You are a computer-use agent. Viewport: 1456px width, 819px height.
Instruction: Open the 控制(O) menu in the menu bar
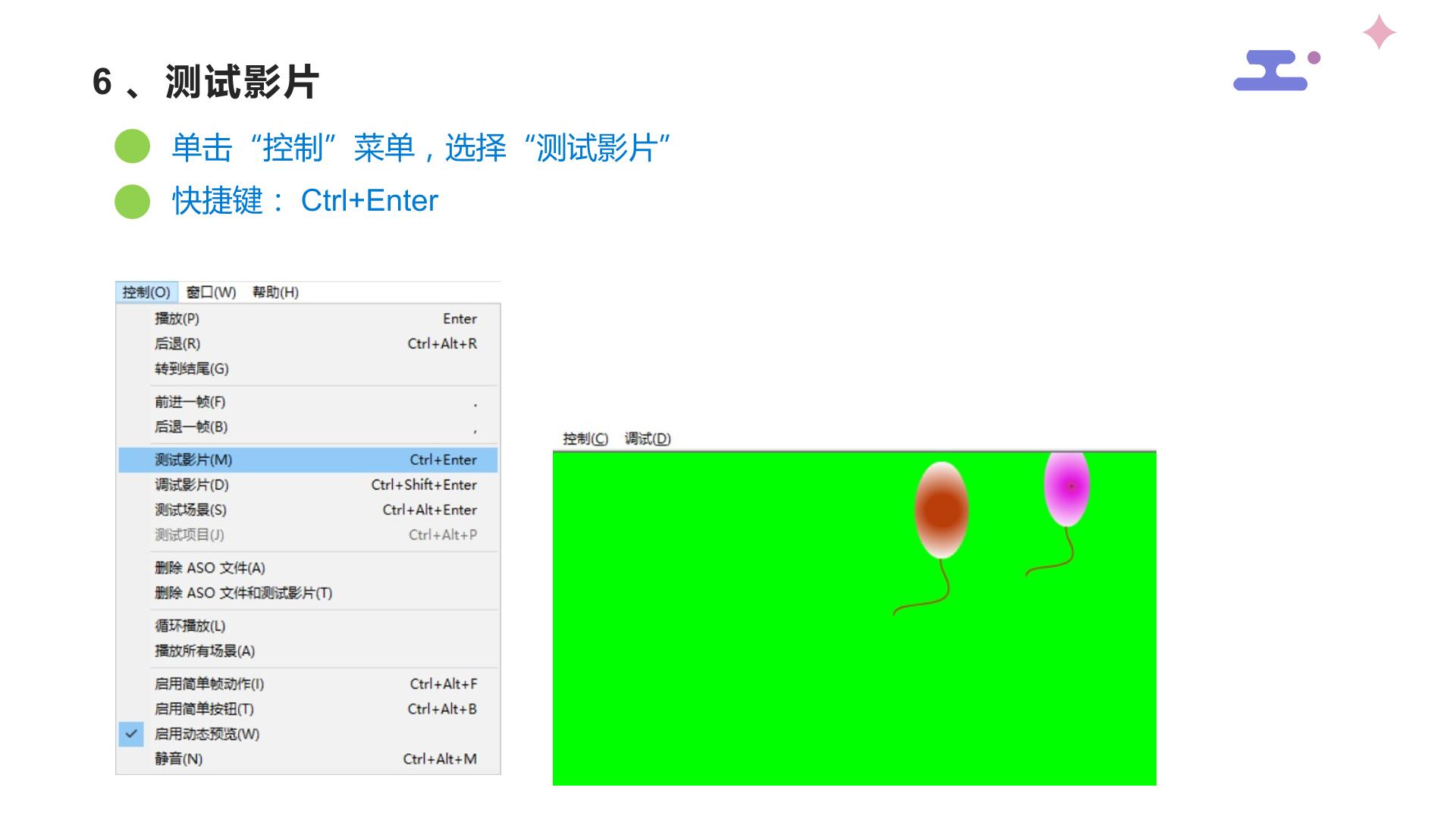[146, 292]
